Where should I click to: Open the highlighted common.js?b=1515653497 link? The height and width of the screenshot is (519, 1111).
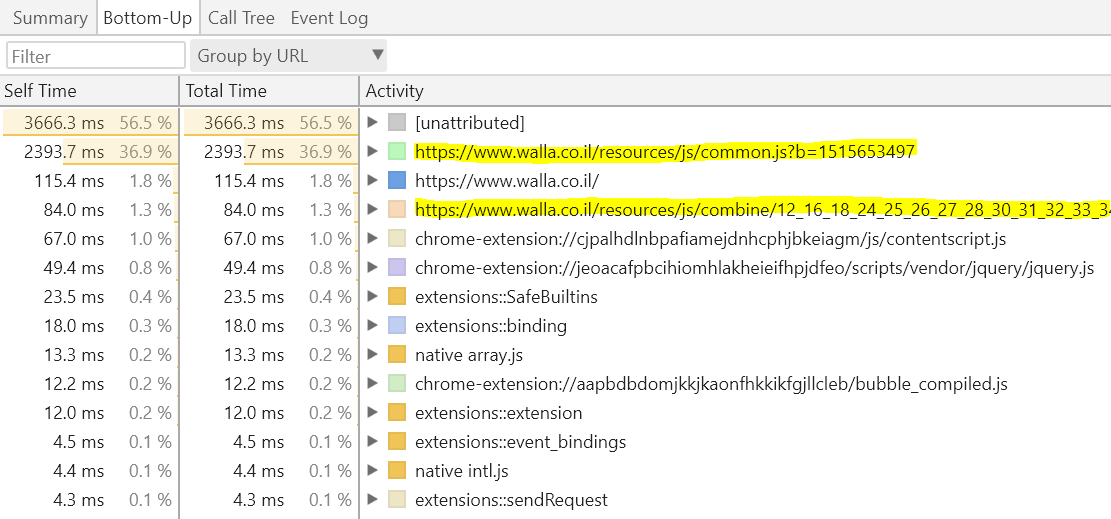coord(665,152)
